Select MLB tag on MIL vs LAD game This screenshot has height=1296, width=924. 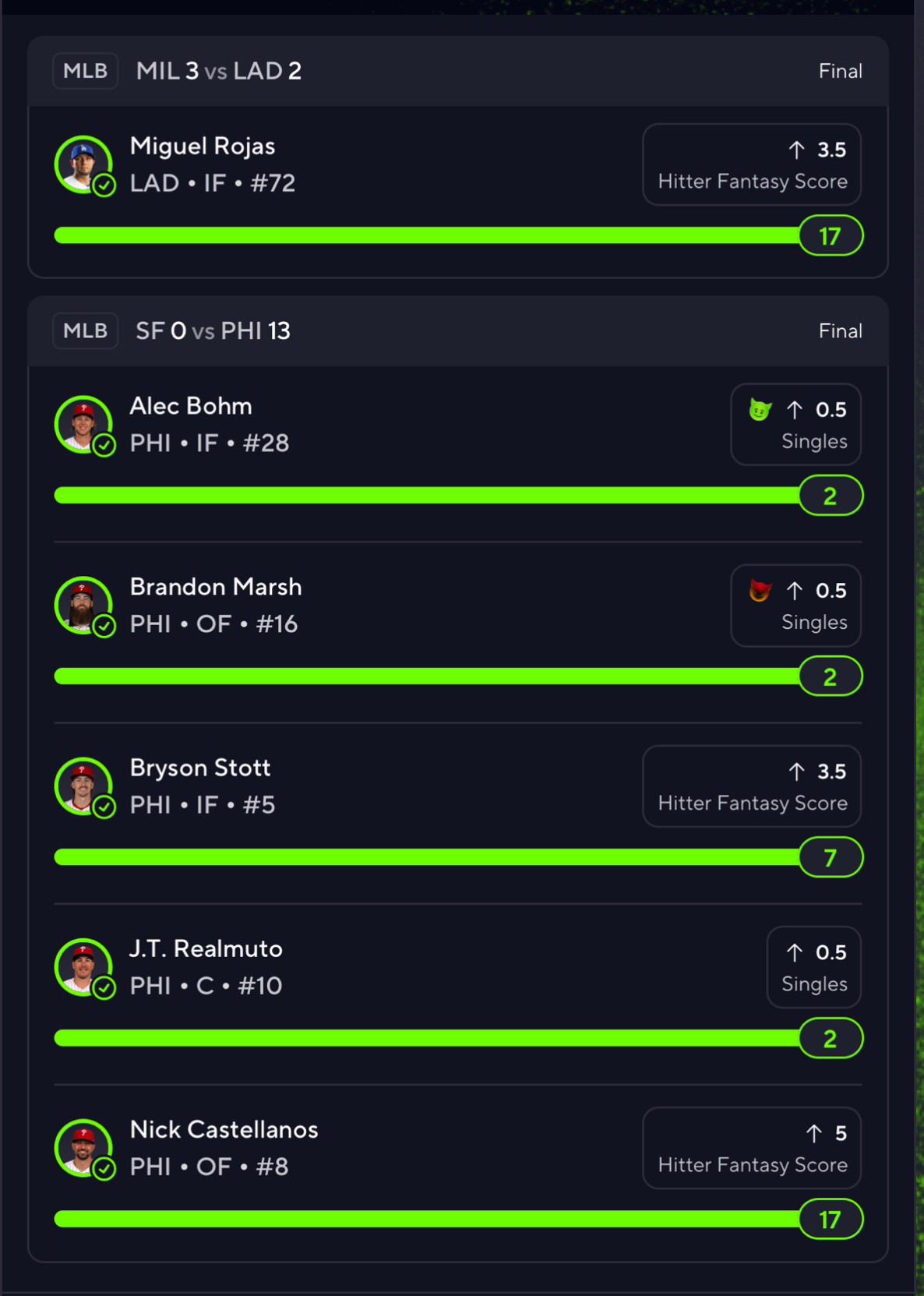(x=85, y=71)
